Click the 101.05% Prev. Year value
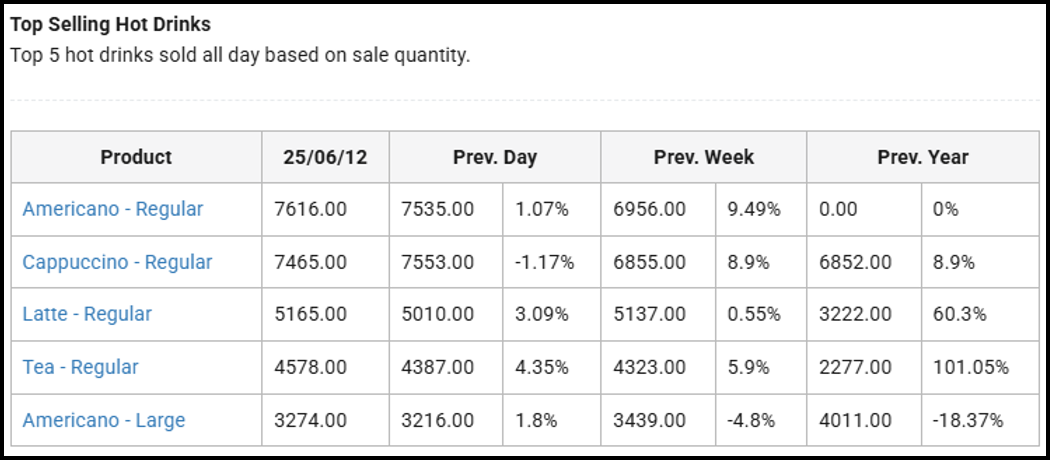 970,367
